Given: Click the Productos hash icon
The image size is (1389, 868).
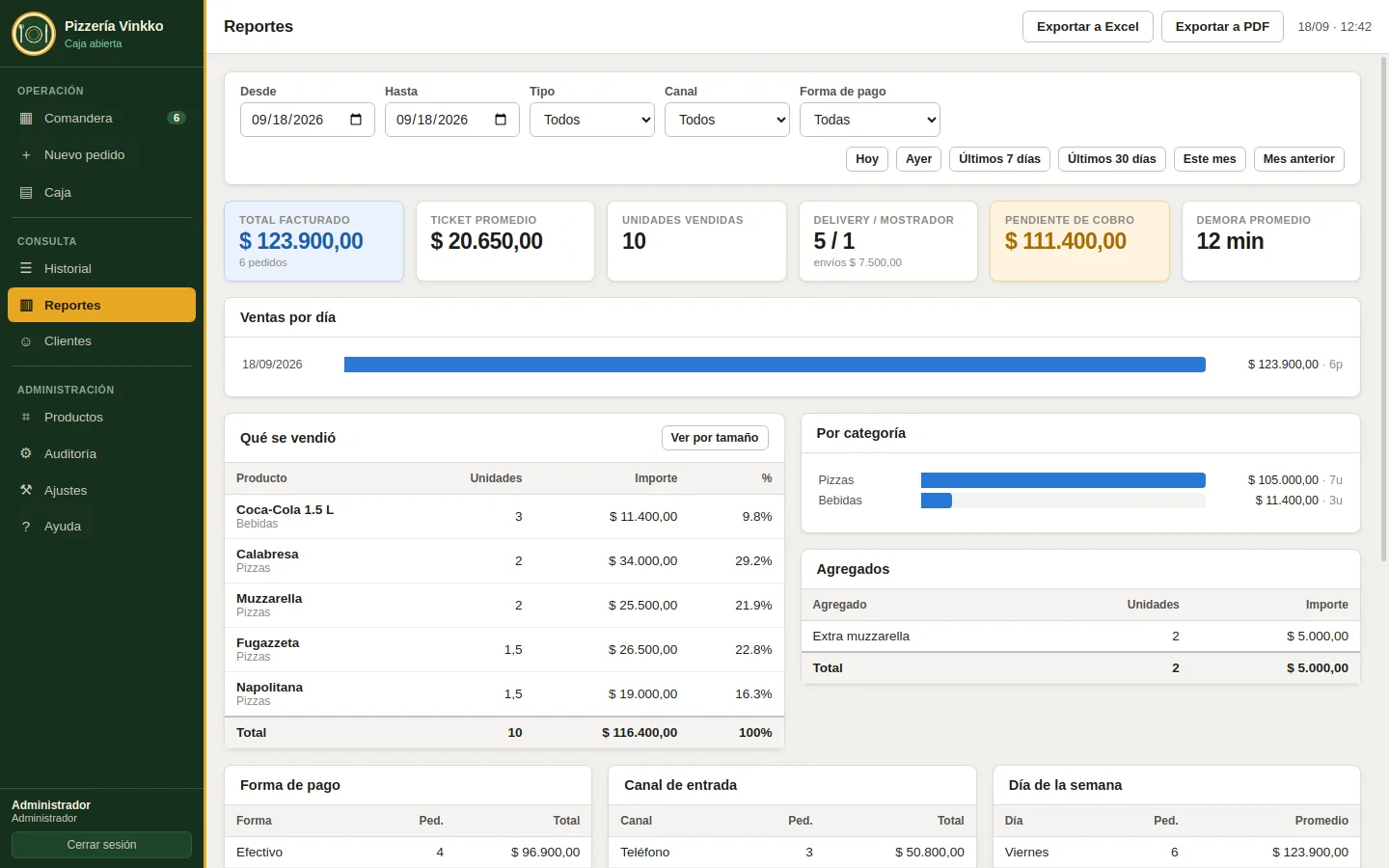Looking at the screenshot, I should coord(26,418).
